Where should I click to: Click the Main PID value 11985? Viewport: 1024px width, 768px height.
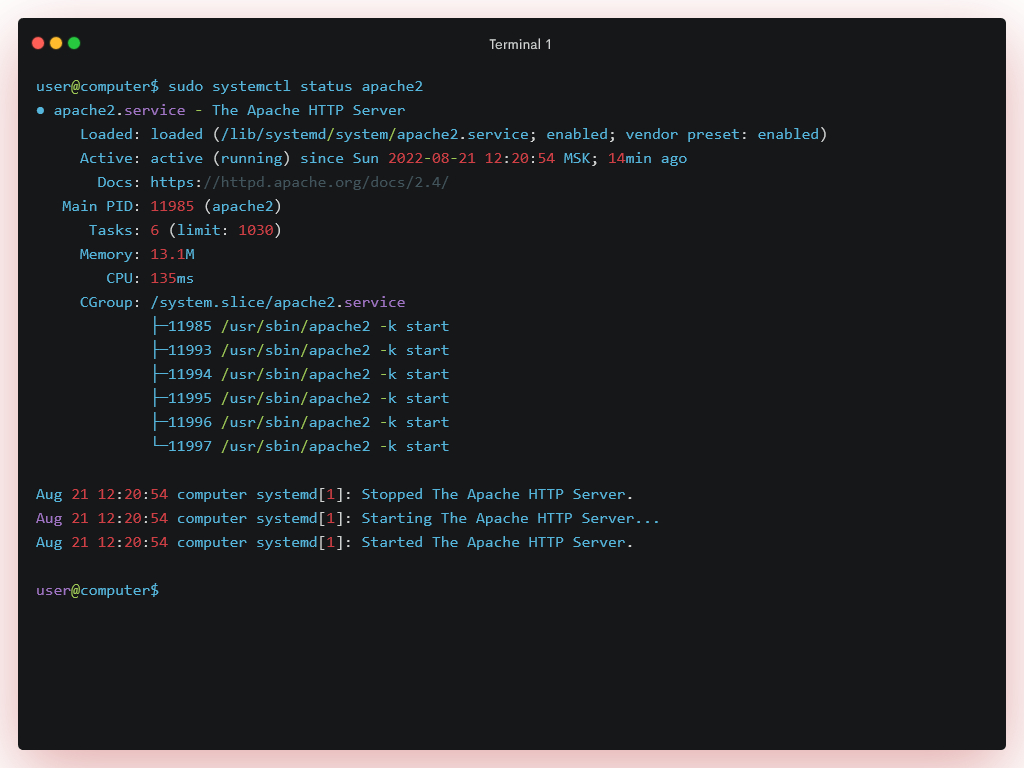click(x=172, y=206)
